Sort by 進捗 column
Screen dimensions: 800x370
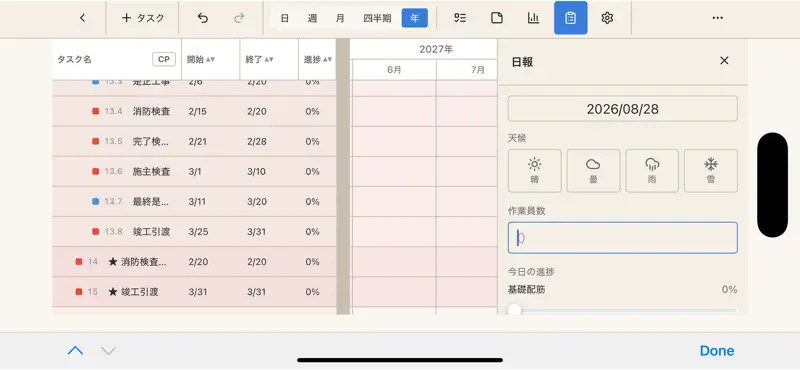[x=317, y=59]
